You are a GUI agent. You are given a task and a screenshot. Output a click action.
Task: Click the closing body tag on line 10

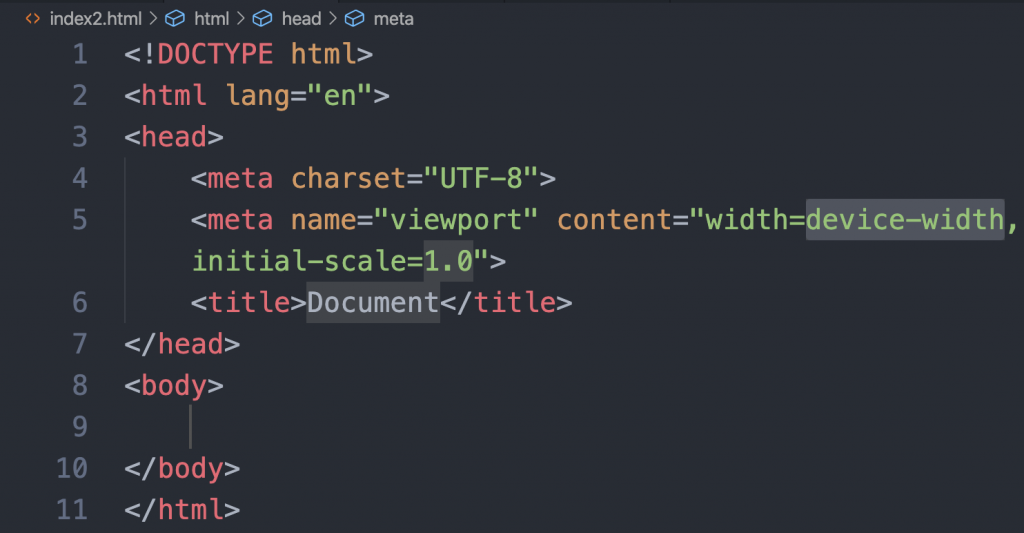[x=182, y=469]
